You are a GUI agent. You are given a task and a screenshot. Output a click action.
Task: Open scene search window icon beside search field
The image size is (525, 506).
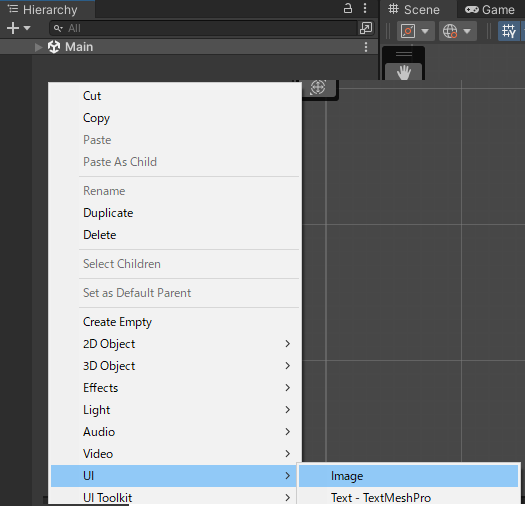[x=366, y=28]
